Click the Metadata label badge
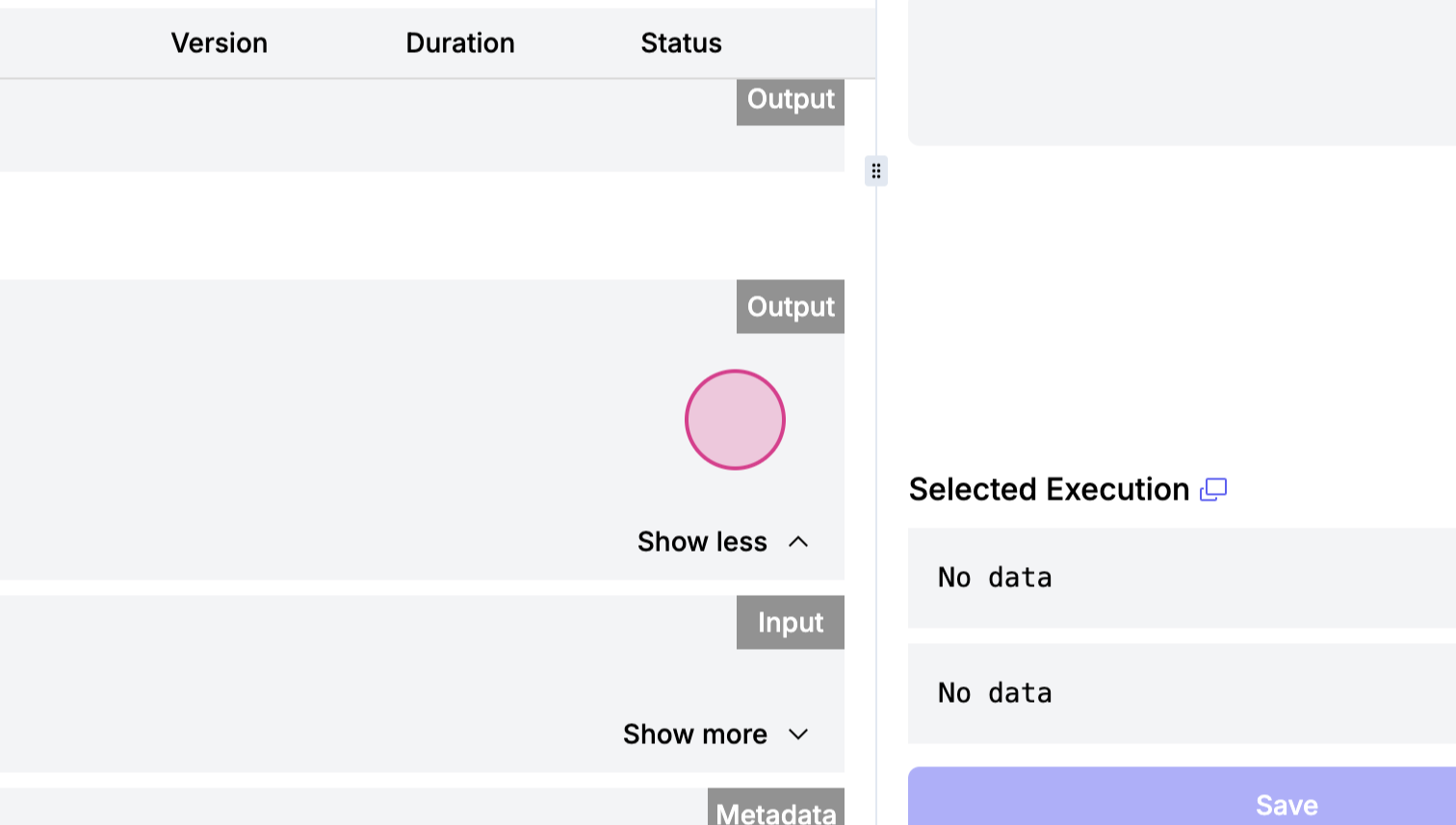Viewport: 1456px width, 825px height. pos(776,811)
